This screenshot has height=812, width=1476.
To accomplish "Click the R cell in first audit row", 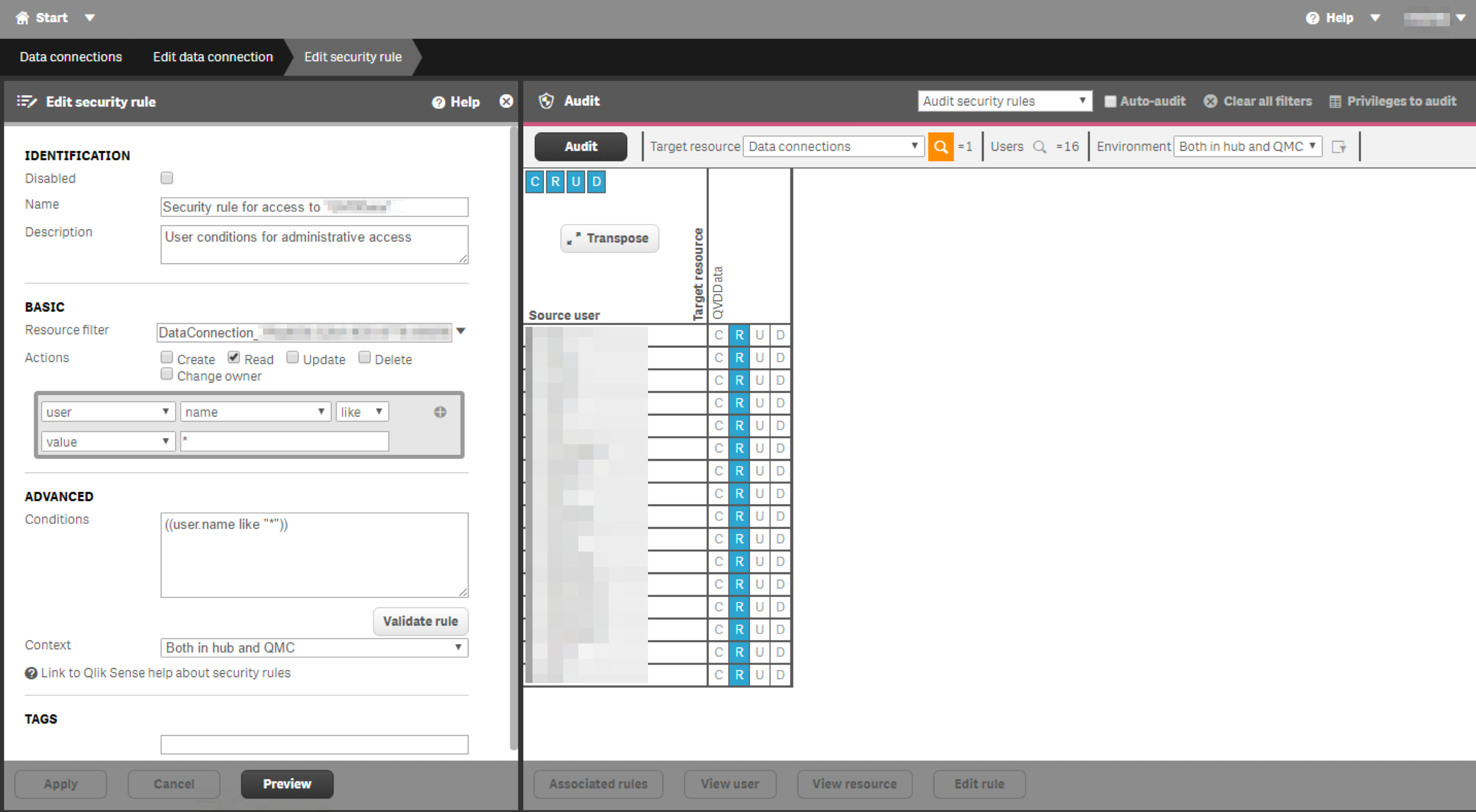I will (739, 335).
